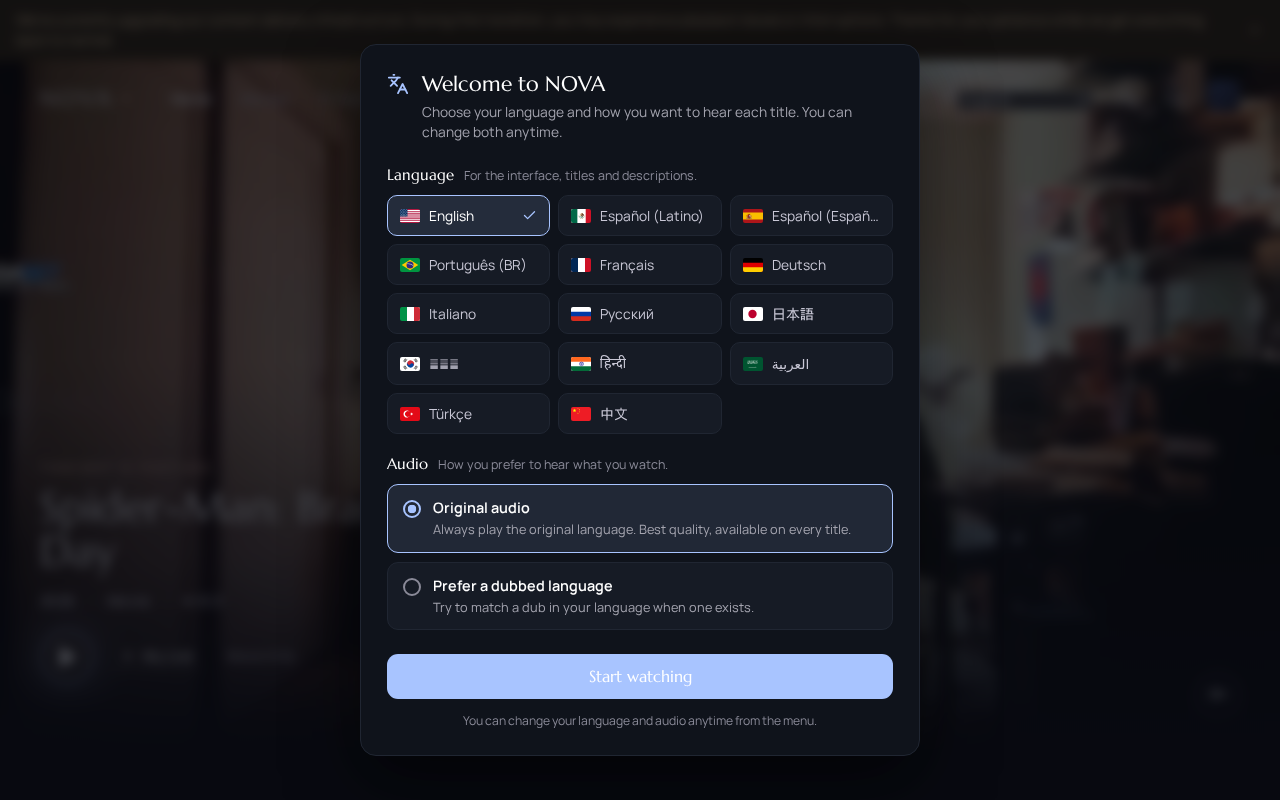
Task: Choose the Arabic العربية language tile
Action: [x=811, y=363]
